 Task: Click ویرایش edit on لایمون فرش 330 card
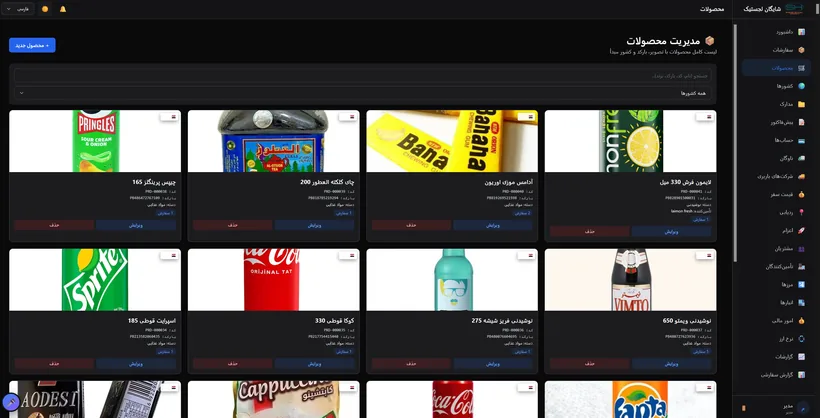pyautogui.click(x=671, y=231)
